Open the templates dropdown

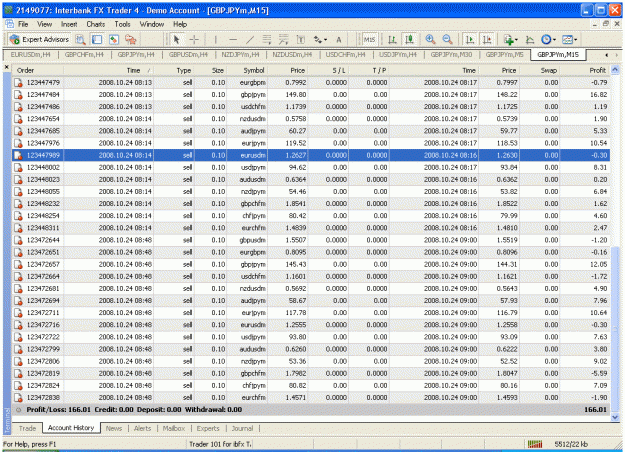click(x=569, y=39)
